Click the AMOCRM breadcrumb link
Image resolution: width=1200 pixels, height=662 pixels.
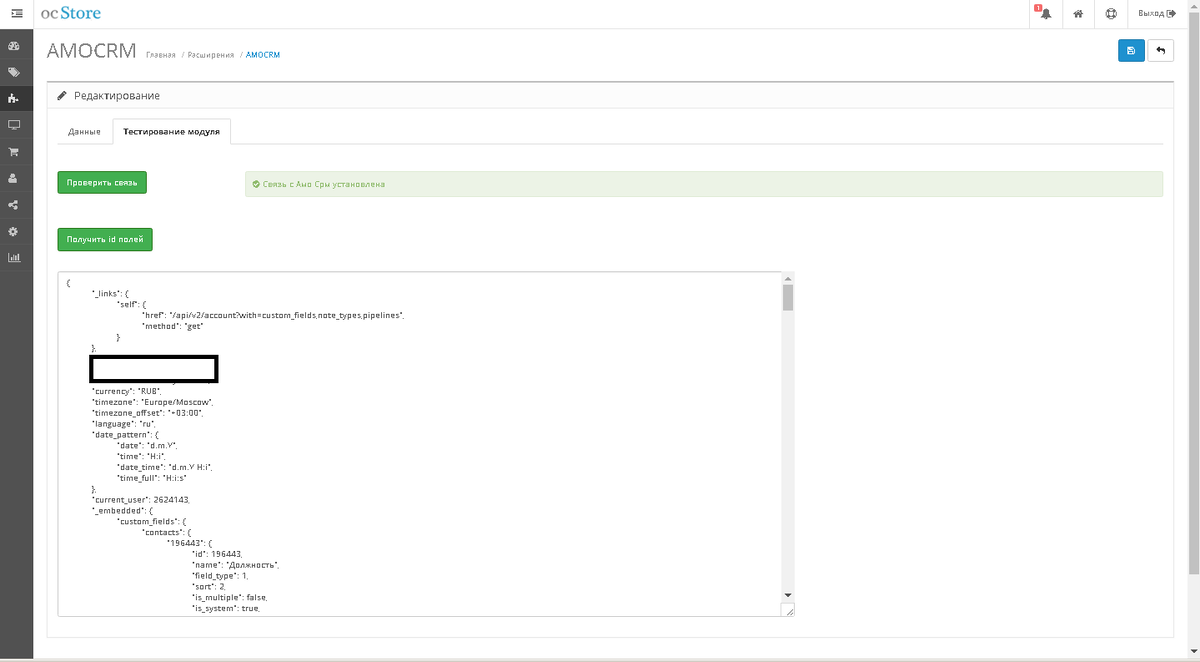(263, 55)
